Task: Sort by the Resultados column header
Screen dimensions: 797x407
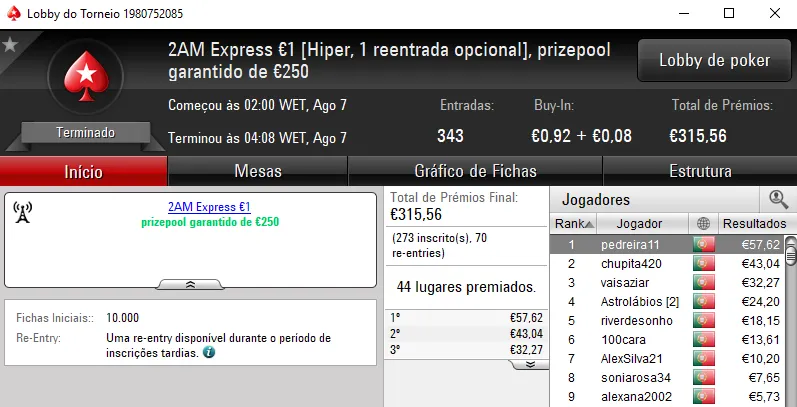Action: pos(753,223)
